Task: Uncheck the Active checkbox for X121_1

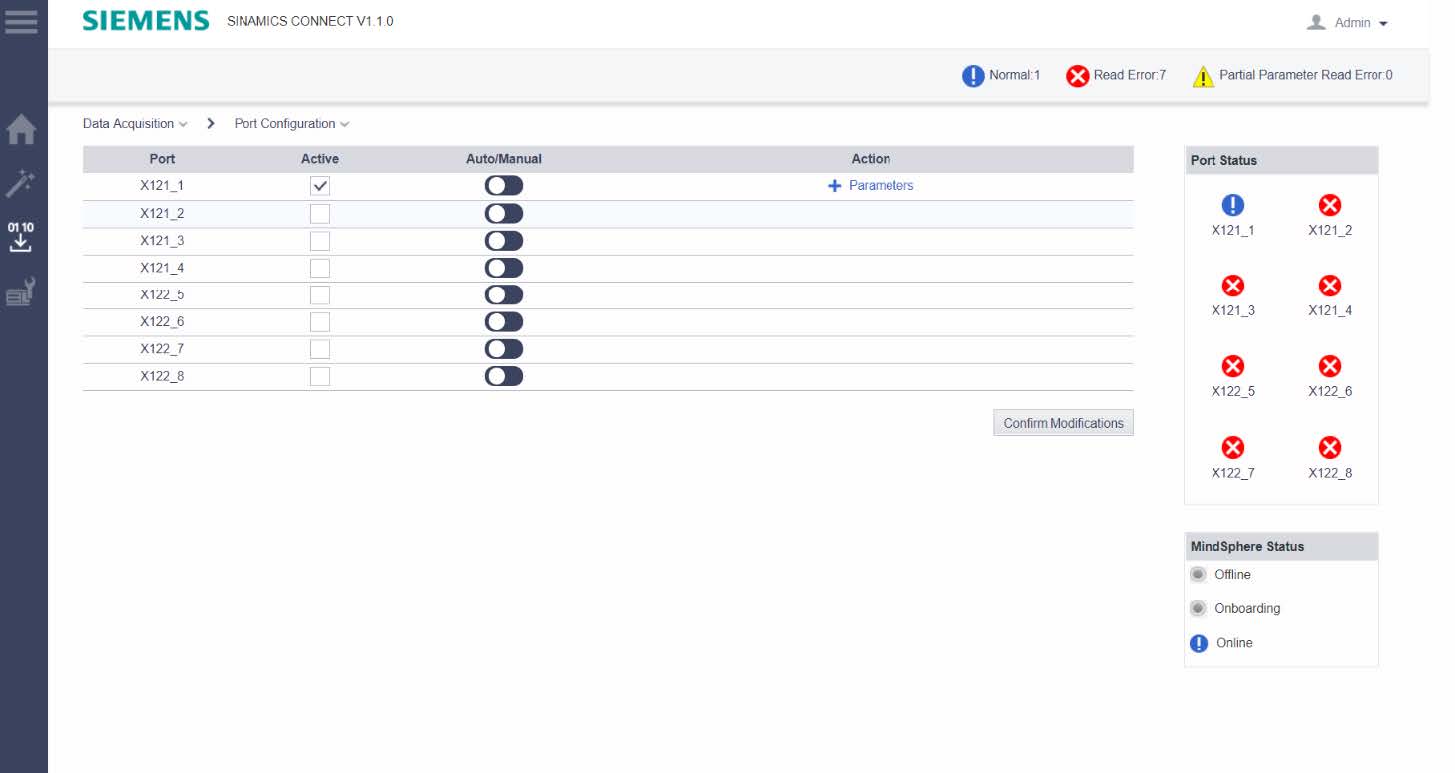Action: pyautogui.click(x=320, y=186)
